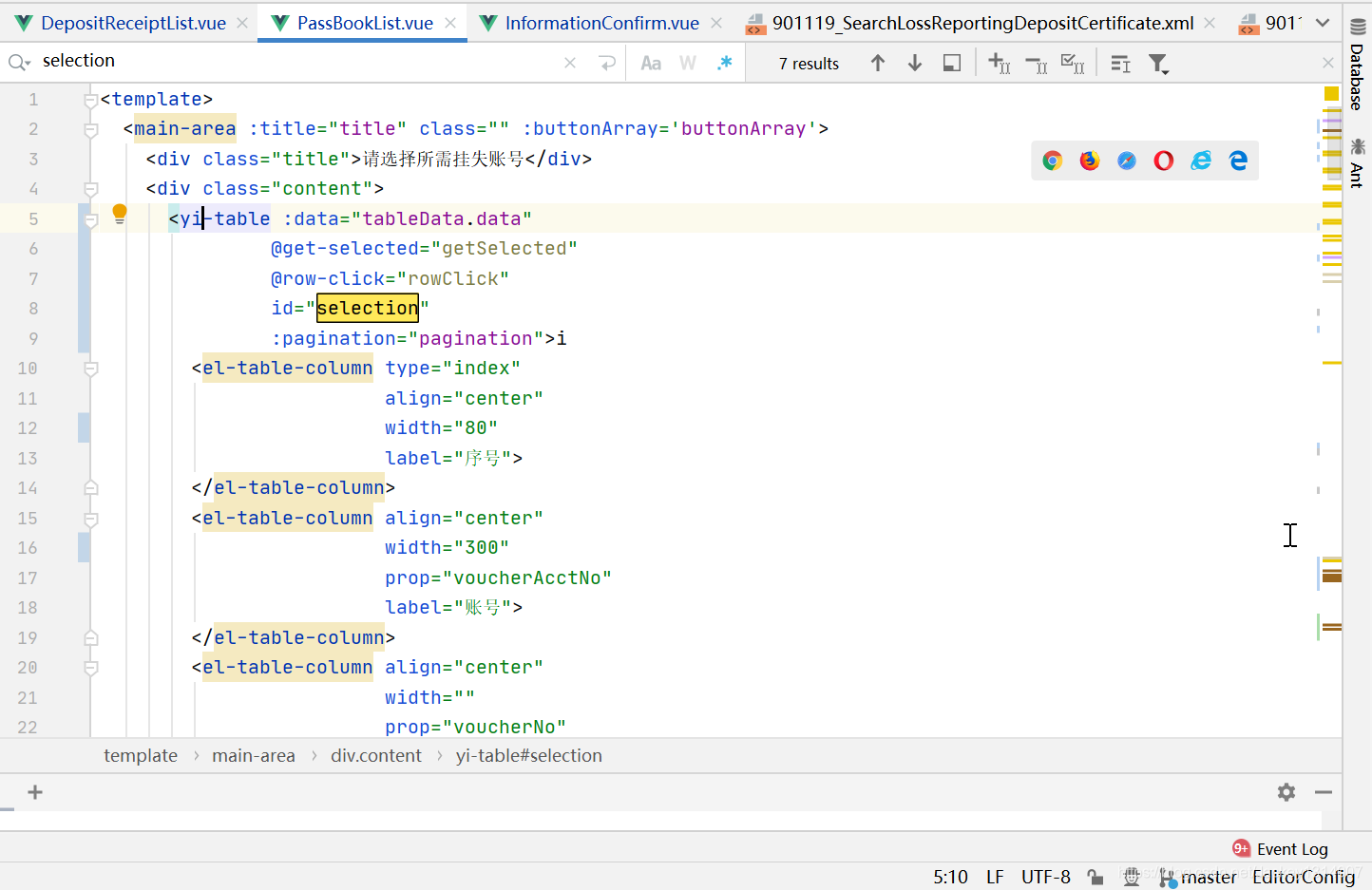Toggle Regex (.*) search option

click(725, 63)
